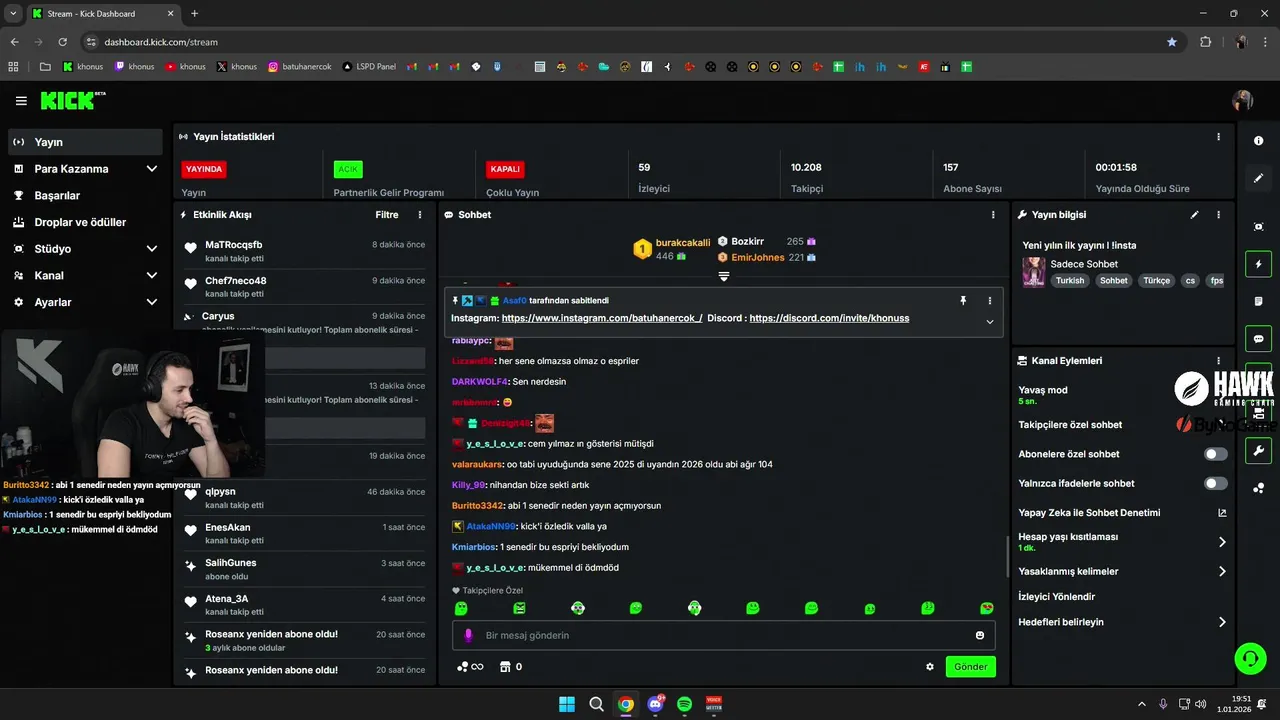Expand the pinned message with its chevron
The width and height of the screenshot is (1280, 720).
click(990, 322)
